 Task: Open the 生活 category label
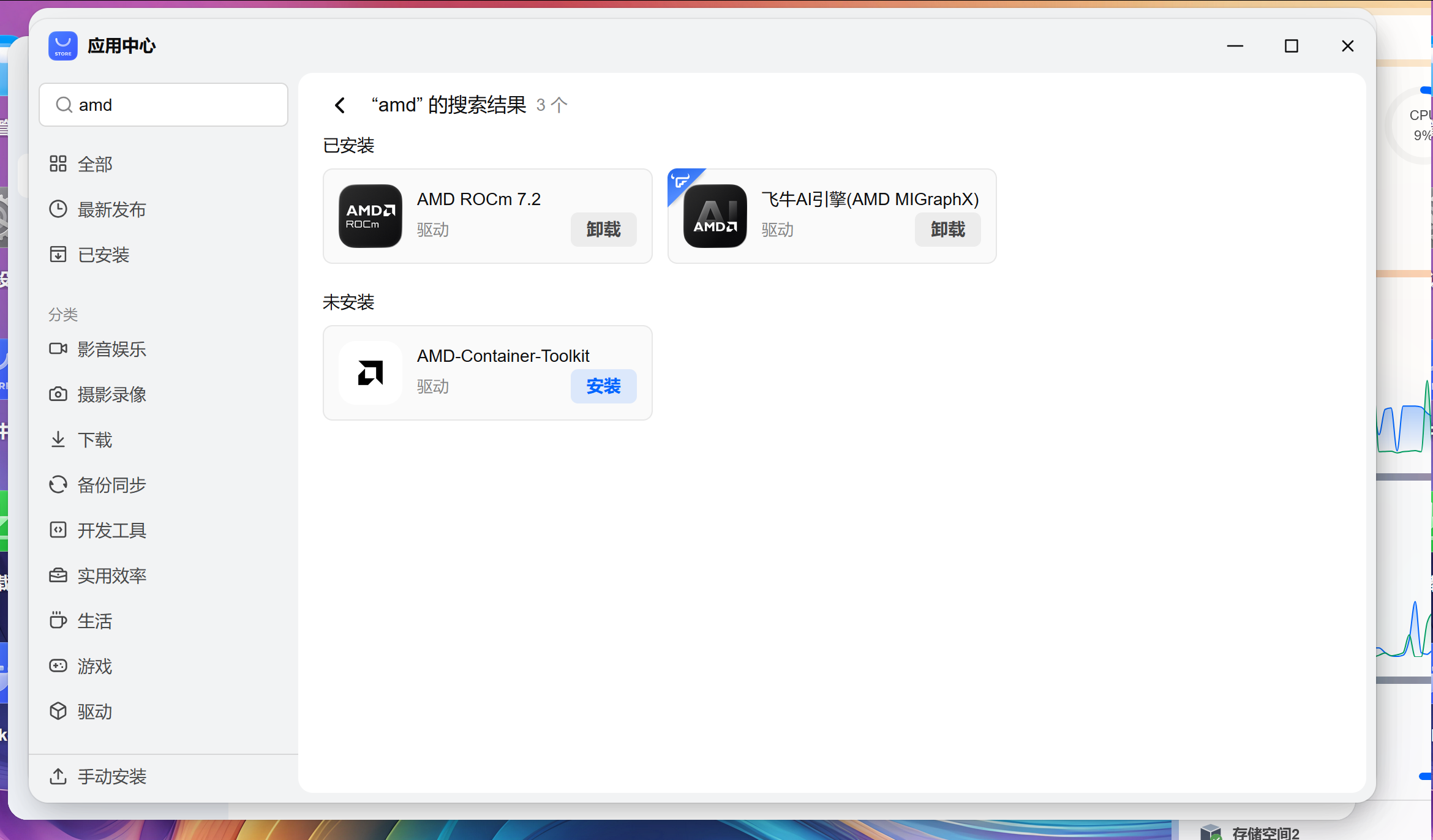tap(95, 621)
